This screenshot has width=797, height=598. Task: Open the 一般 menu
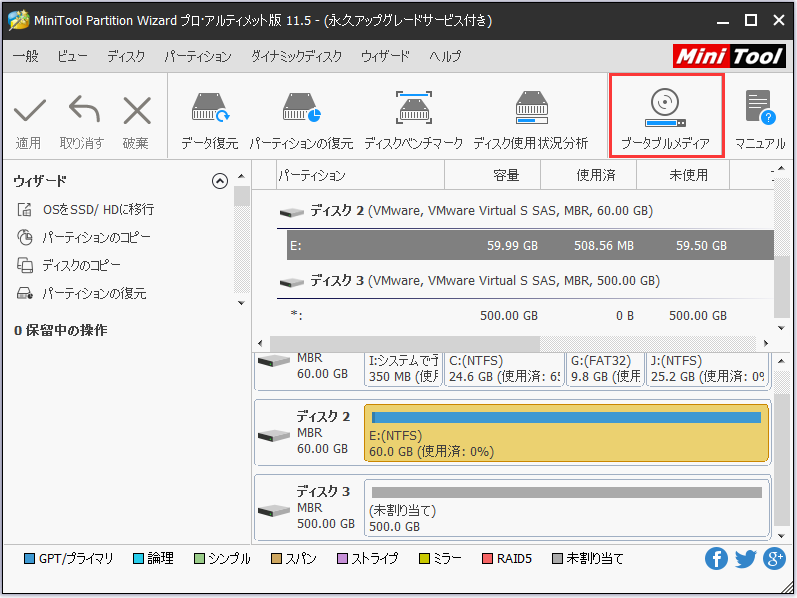[25, 56]
